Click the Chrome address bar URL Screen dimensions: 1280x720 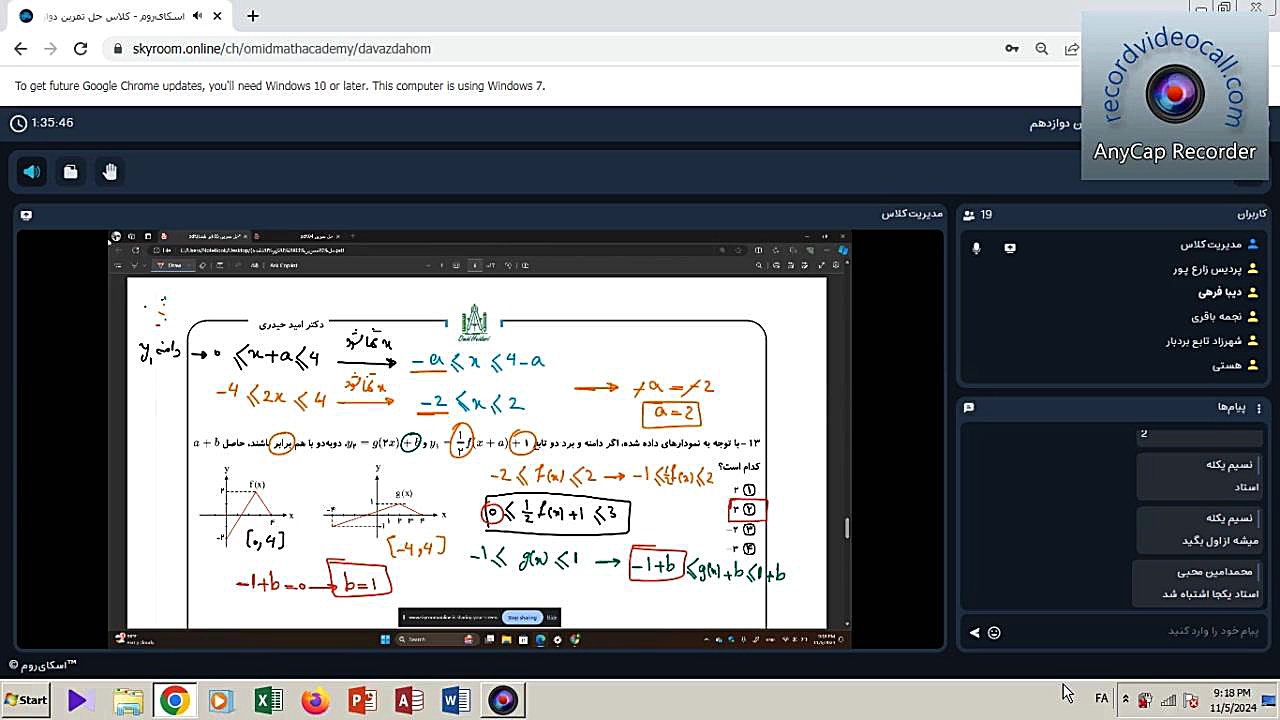pyautogui.click(x=282, y=49)
